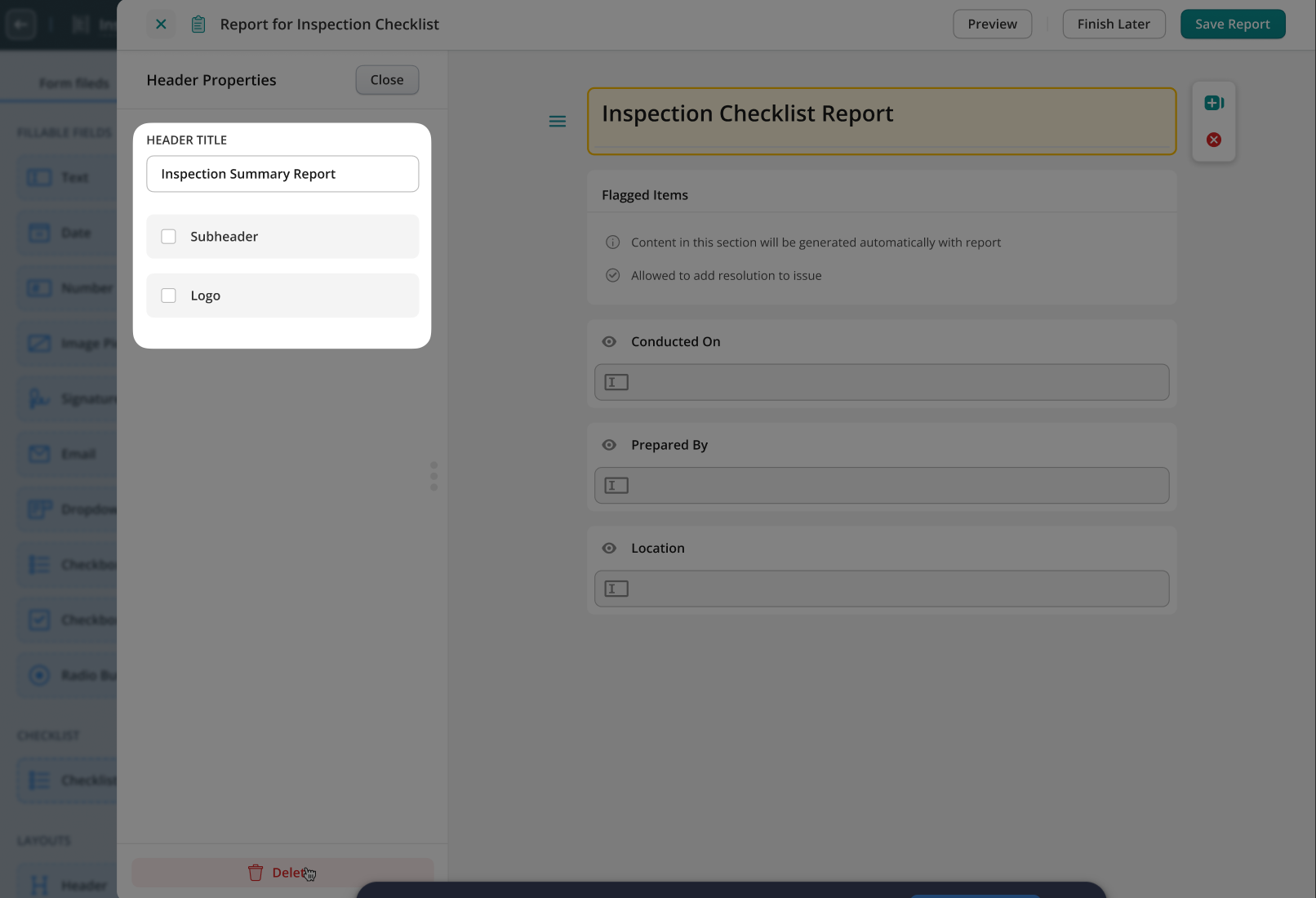Click the X icon beside the report title
The width and height of the screenshot is (1316, 898).
[161, 24]
